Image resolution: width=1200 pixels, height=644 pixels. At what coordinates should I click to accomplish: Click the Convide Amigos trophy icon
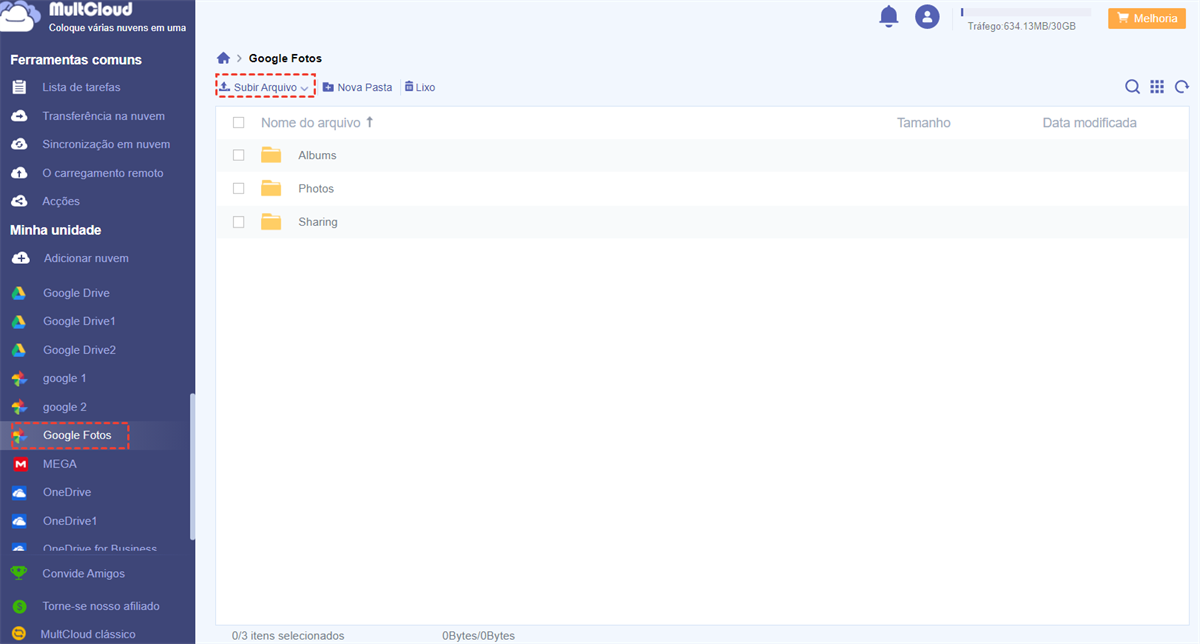[18, 573]
